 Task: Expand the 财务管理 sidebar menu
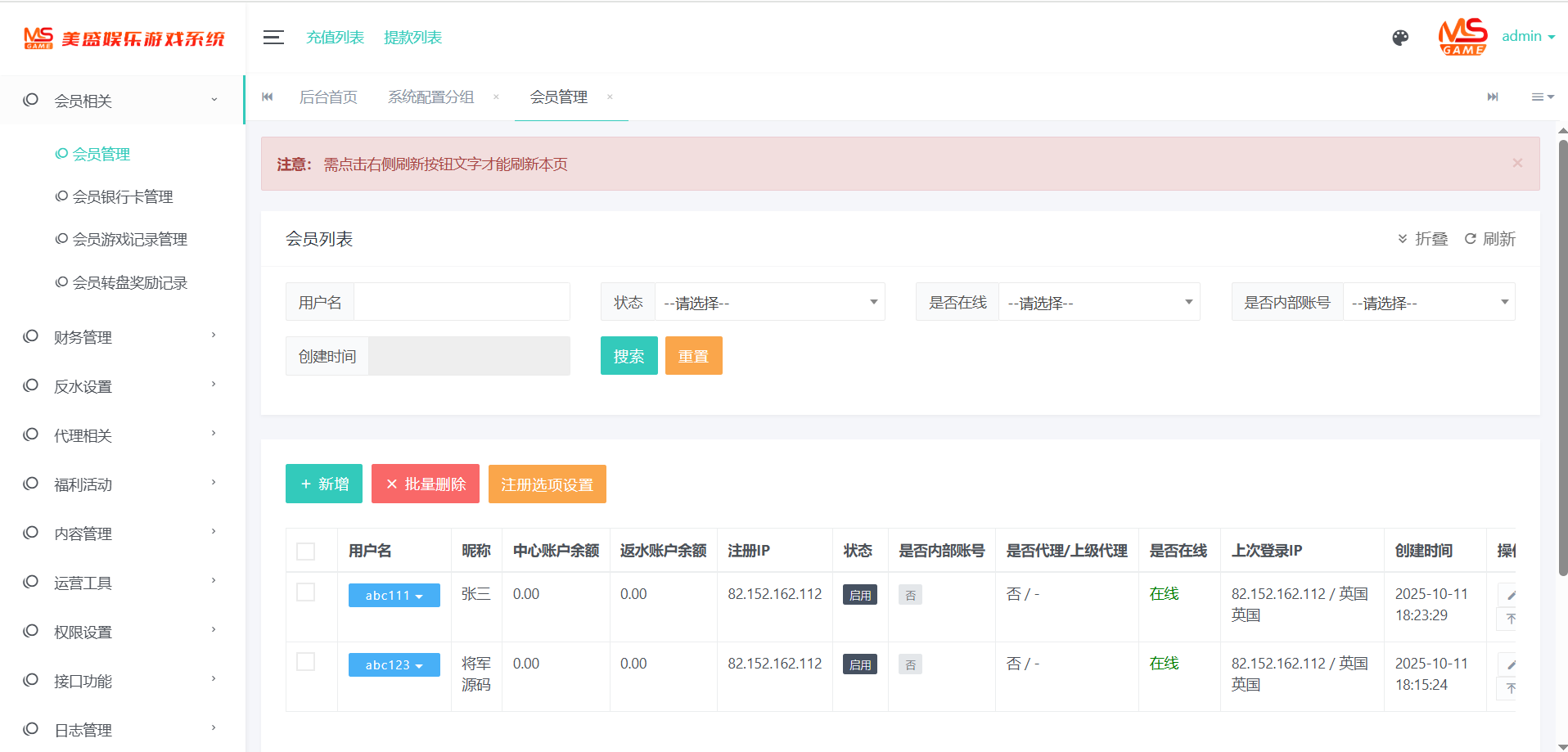(123, 337)
